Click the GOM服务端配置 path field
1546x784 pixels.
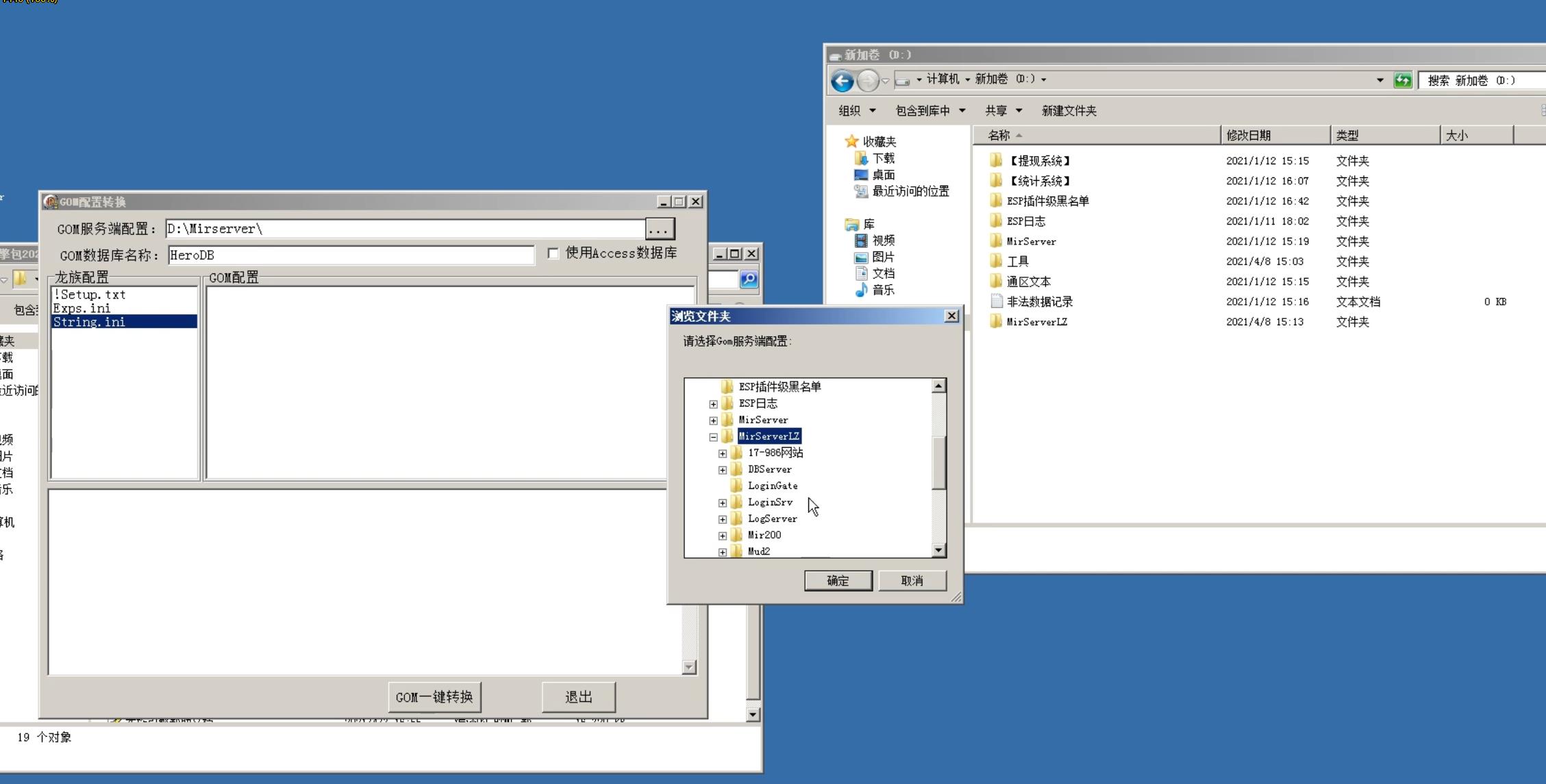pos(405,229)
